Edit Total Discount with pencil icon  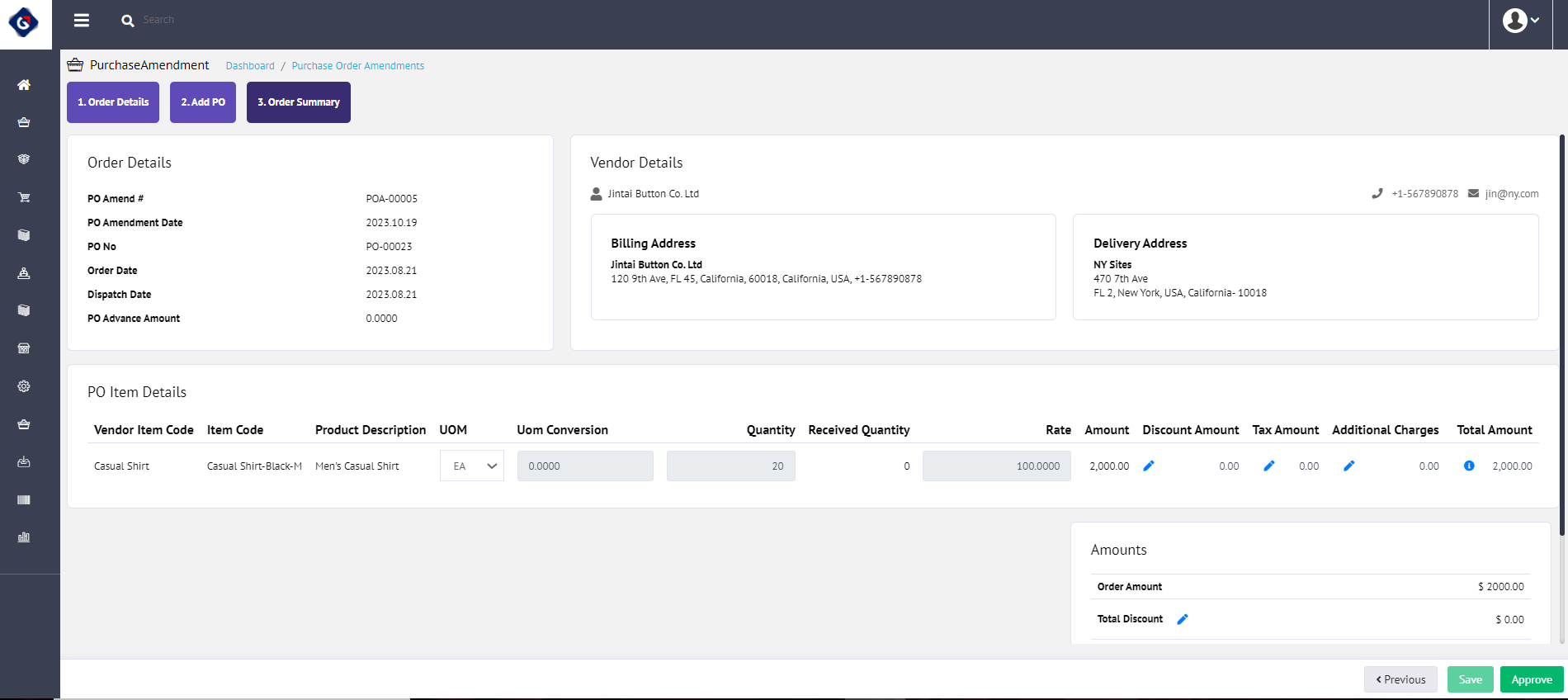[x=1183, y=620]
